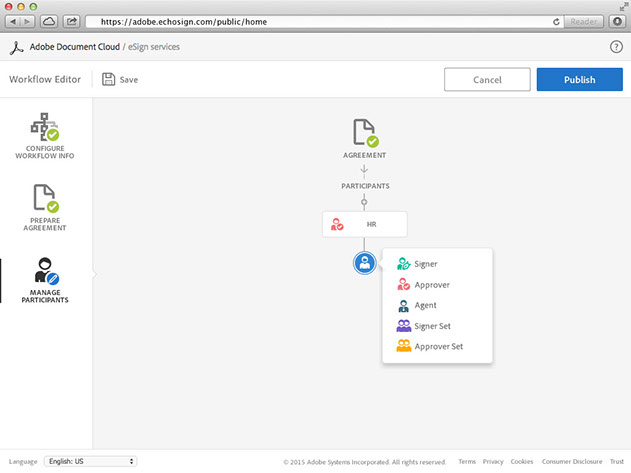This screenshot has width=631, height=473.
Task: Click the browser share icon
Action: click(72, 21)
